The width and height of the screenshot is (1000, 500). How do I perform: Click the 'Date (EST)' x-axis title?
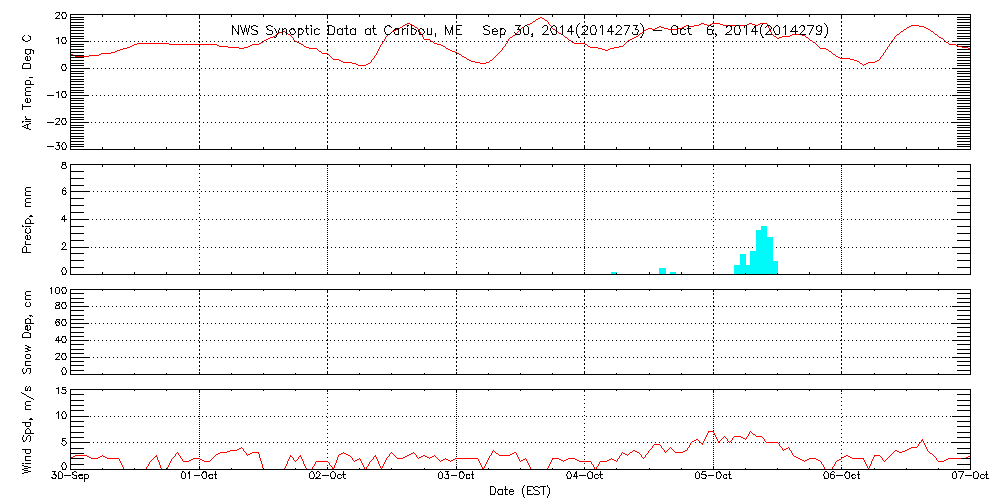pos(519,491)
